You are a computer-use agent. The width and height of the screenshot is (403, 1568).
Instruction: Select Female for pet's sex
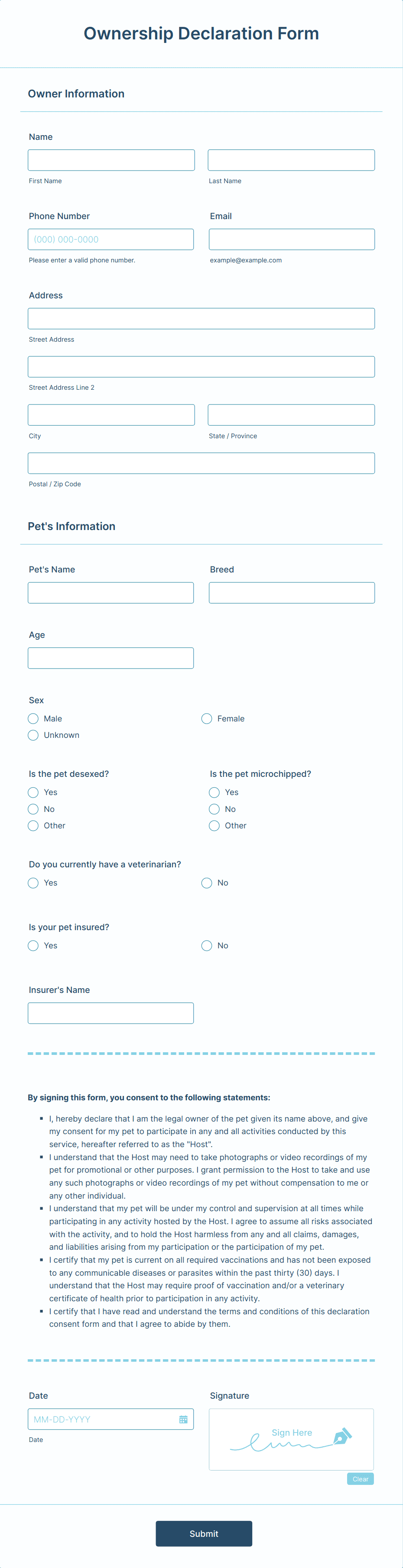coord(207,719)
